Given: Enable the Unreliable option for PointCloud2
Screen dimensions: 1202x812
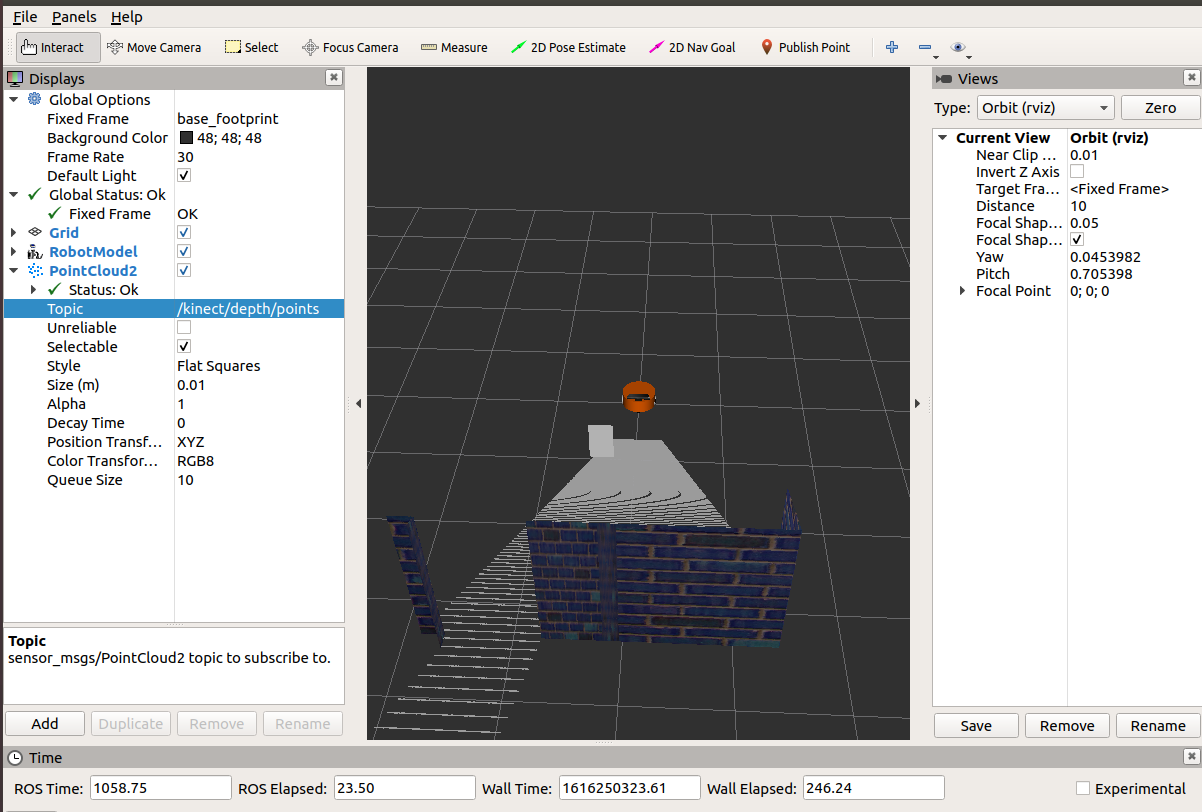Looking at the screenshot, I should (183, 327).
